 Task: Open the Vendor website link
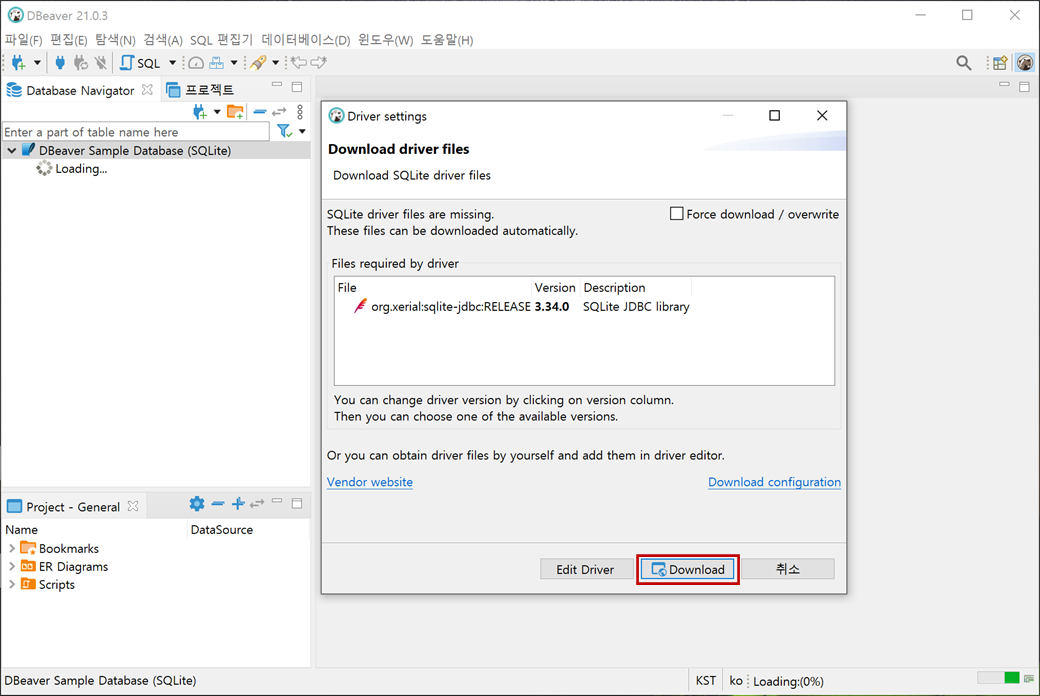point(369,482)
